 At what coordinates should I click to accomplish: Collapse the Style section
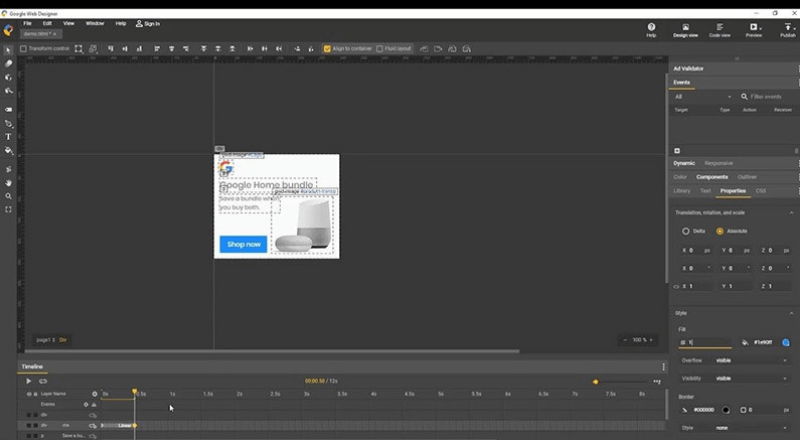coord(791,313)
